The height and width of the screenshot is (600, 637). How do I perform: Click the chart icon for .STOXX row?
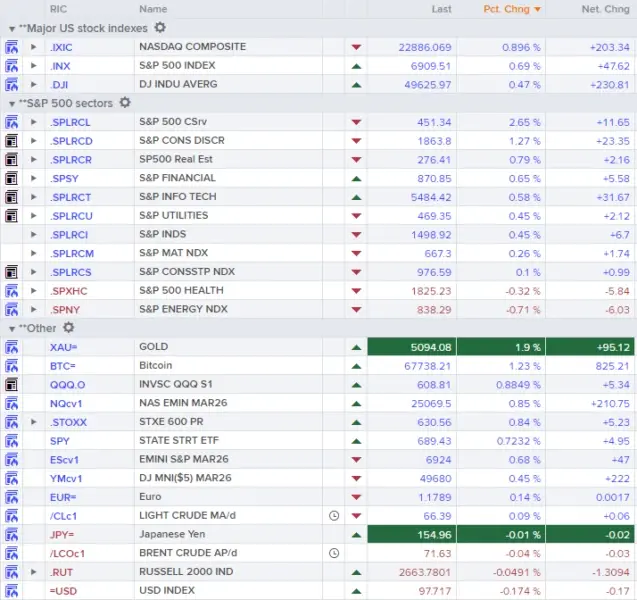11,422
